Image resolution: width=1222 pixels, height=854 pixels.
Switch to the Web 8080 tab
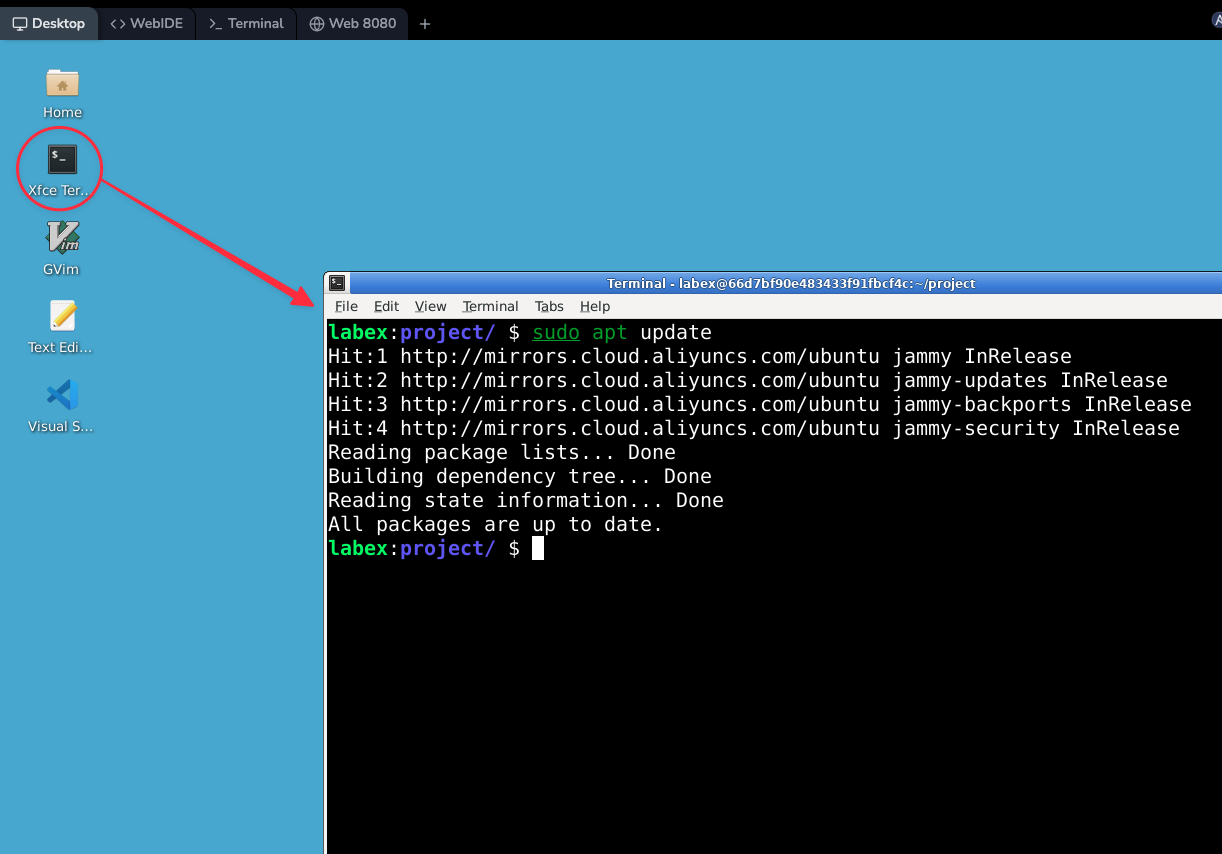click(x=352, y=23)
